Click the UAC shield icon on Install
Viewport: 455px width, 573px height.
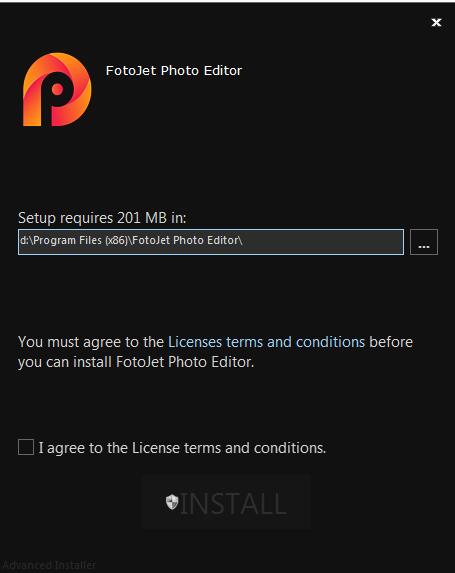pyautogui.click(x=172, y=502)
